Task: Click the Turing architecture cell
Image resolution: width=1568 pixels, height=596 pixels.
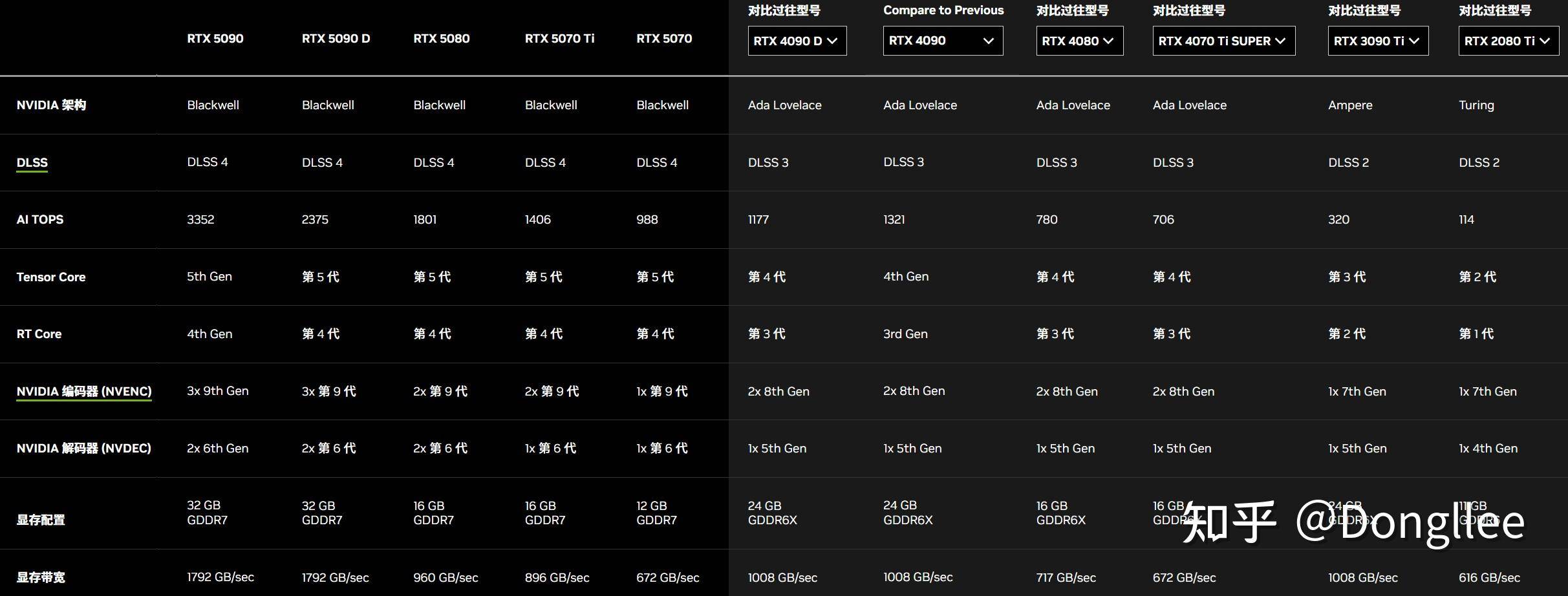Action: tap(1476, 105)
